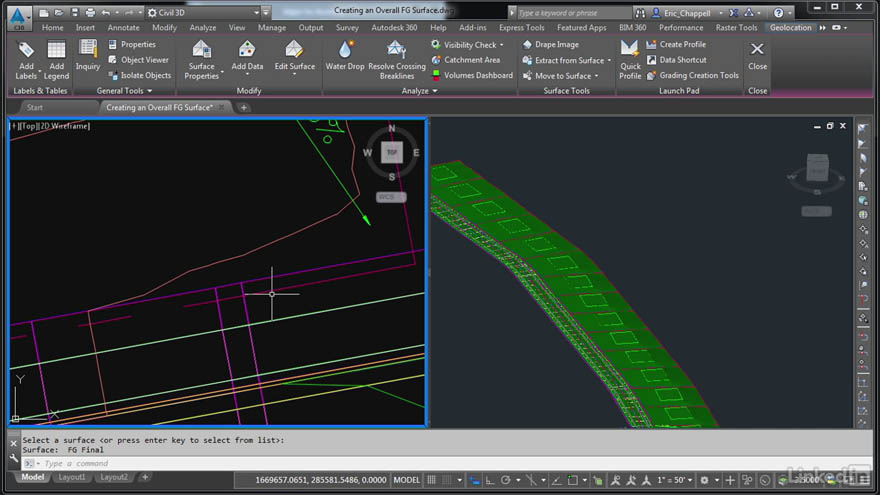Run the Water Drop analysis
The image size is (880, 495).
pos(345,56)
